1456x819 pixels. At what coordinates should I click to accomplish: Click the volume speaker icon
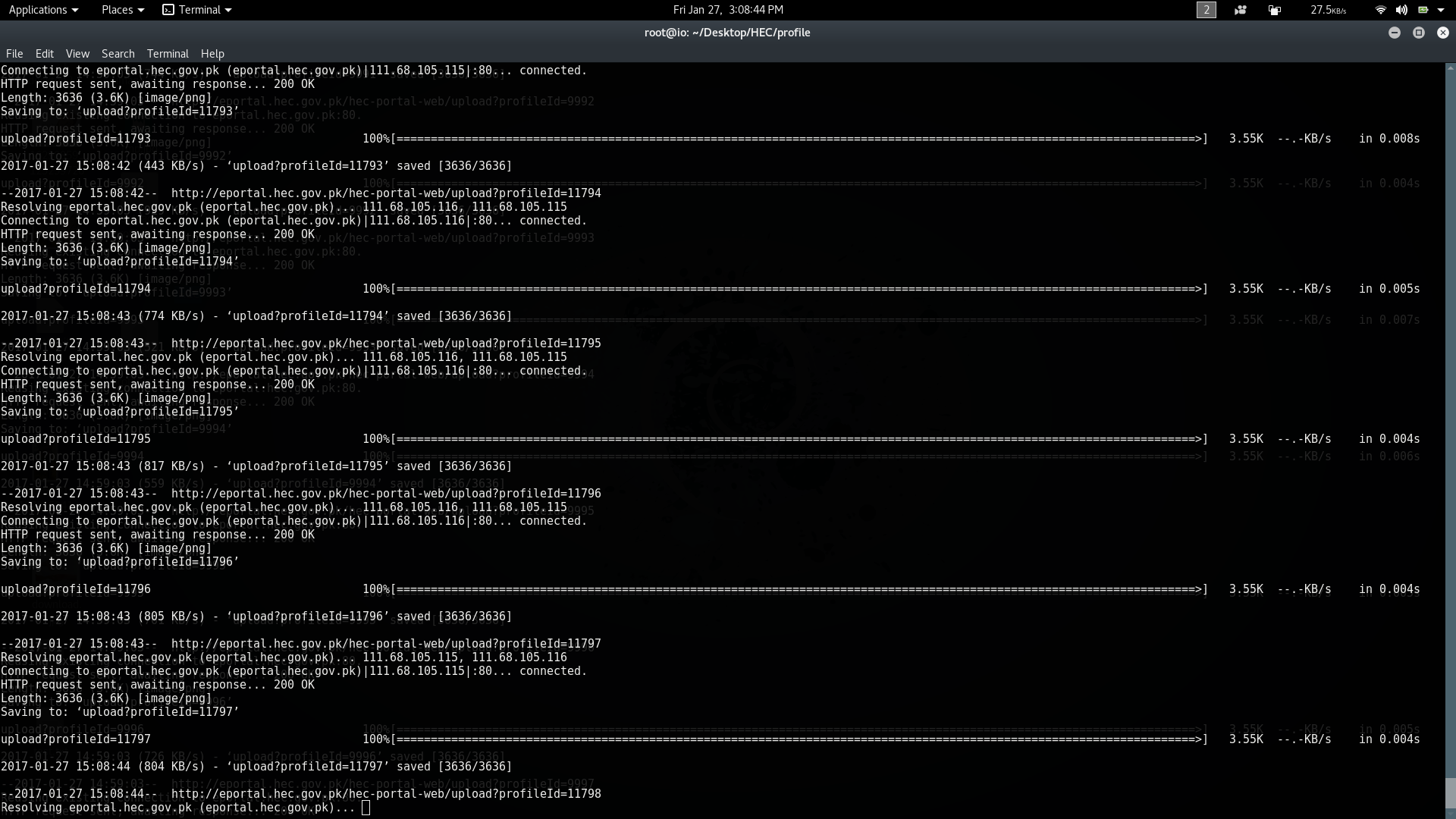point(1401,10)
